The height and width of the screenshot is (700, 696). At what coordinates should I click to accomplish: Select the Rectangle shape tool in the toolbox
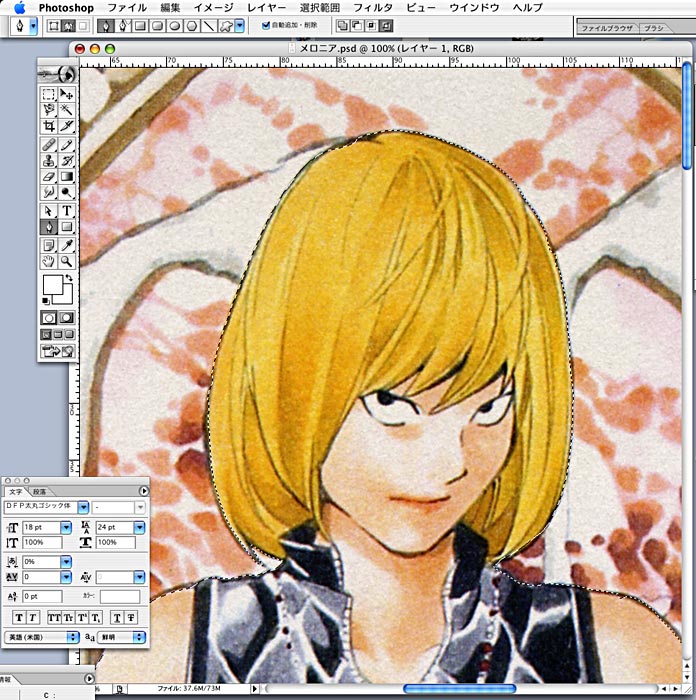[x=67, y=227]
